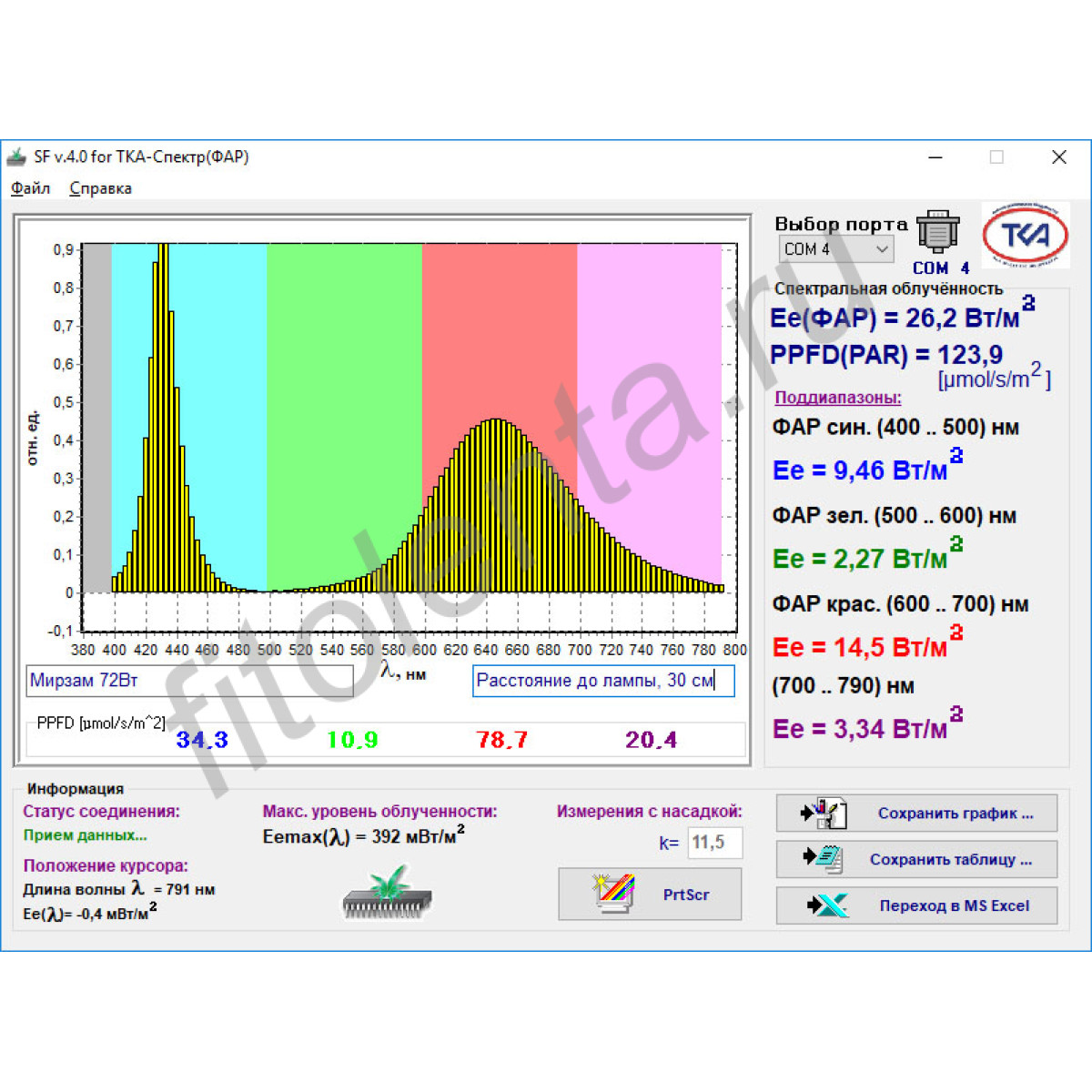This screenshot has height=1092, width=1092.
Task: Open the Файл menu
Action: (x=30, y=188)
